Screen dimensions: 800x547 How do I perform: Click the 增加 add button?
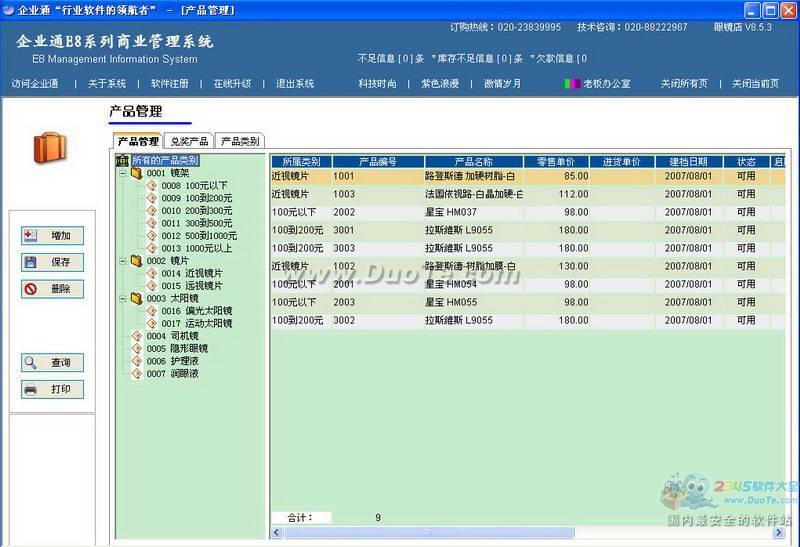(x=52, y=236)
